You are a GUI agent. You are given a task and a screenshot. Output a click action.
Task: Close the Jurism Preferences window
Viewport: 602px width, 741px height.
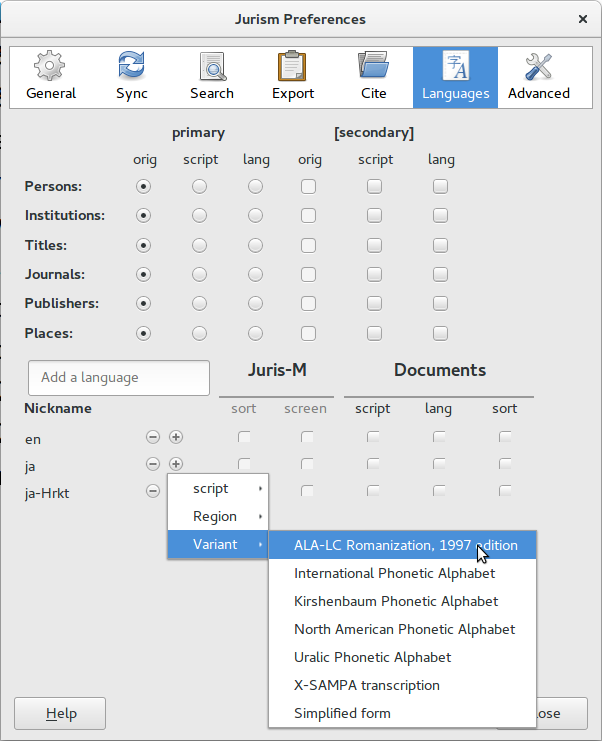(x=583, y=19)
